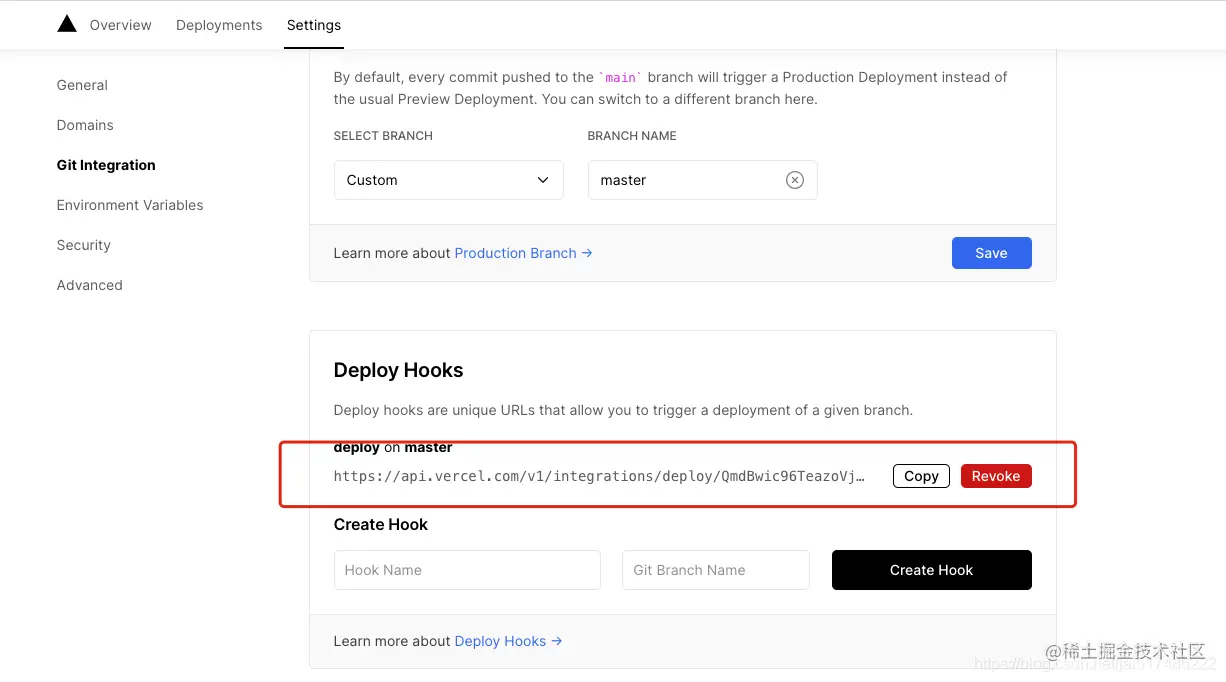This screenshot has height=682, width=1226.
Task: Open Environment Variables in sidebar
Action: (x=130, y=205)
